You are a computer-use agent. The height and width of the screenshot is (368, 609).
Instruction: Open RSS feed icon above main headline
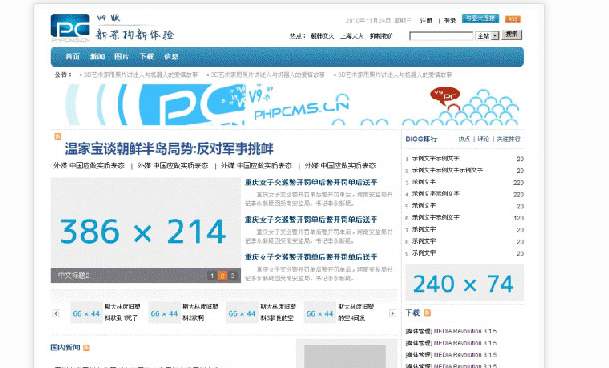pyautogui.click(x=58, y=136)
